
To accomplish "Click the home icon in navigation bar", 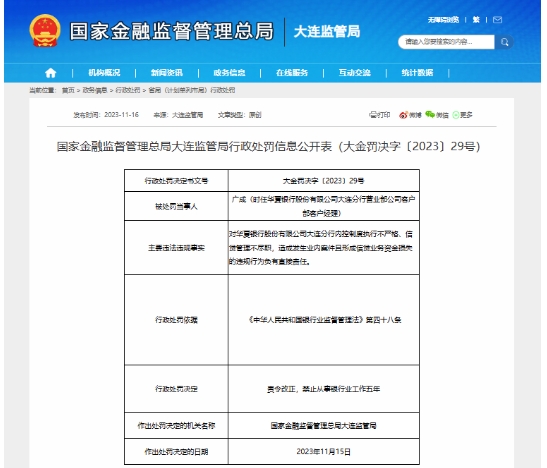I will (x=51, y=73).
